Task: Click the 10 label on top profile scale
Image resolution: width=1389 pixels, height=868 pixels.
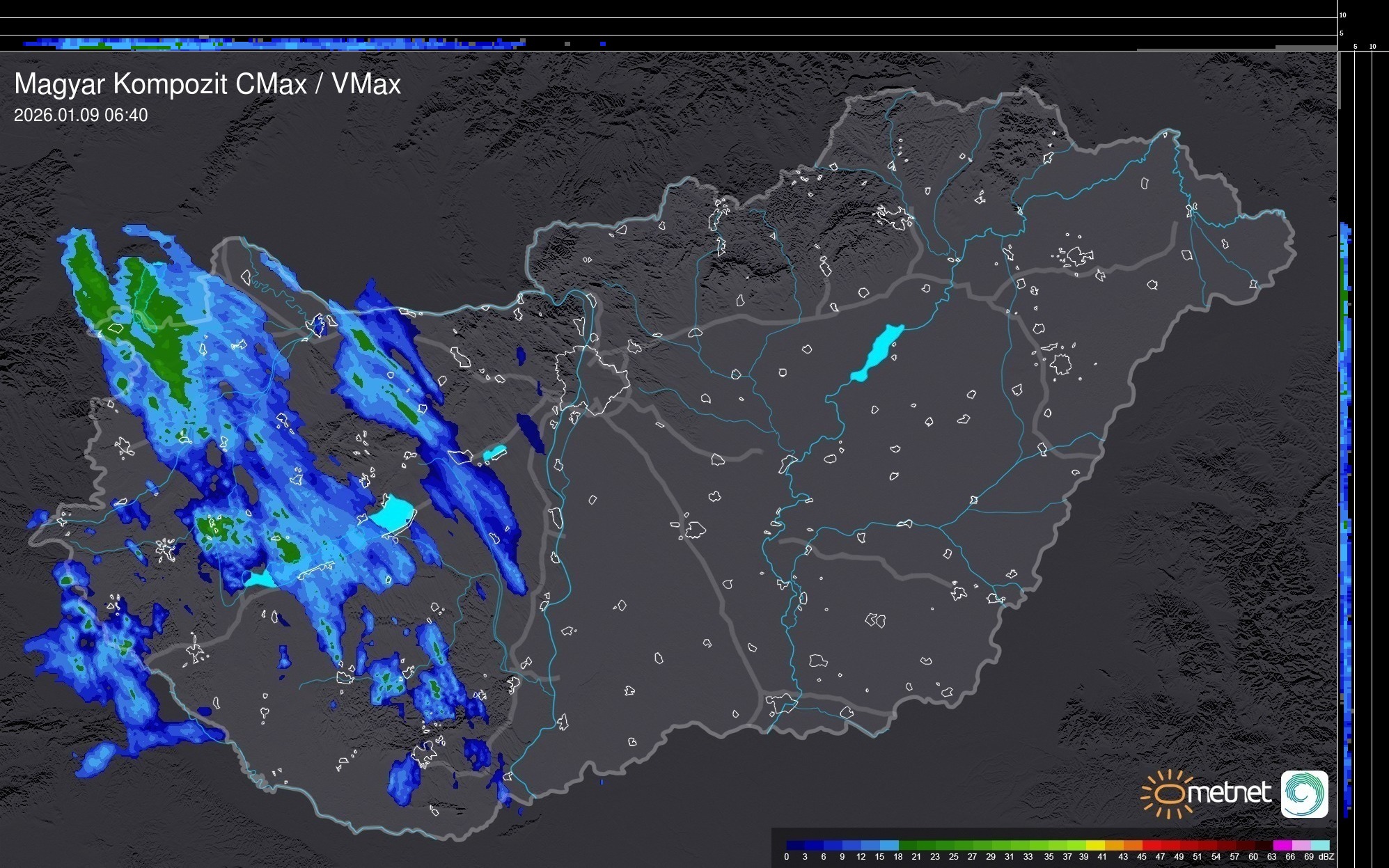Action: pos(1342,15)
